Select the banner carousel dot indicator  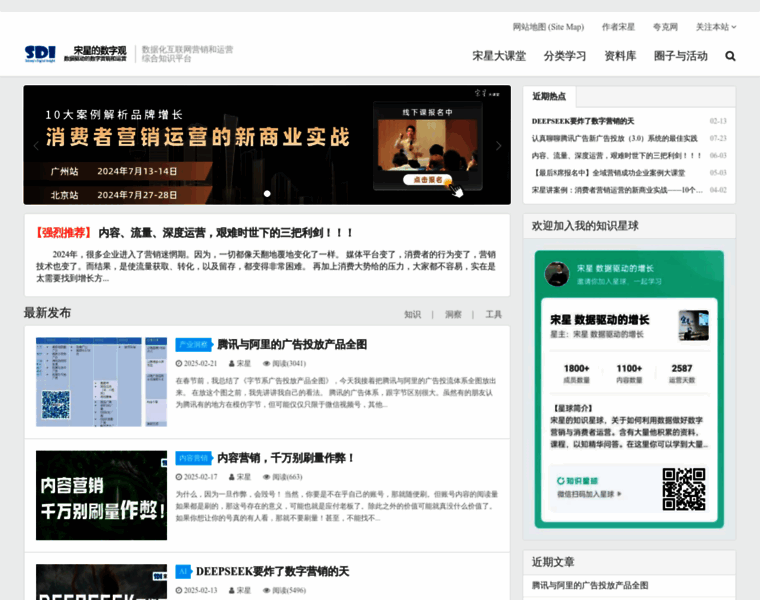point(267,193)
